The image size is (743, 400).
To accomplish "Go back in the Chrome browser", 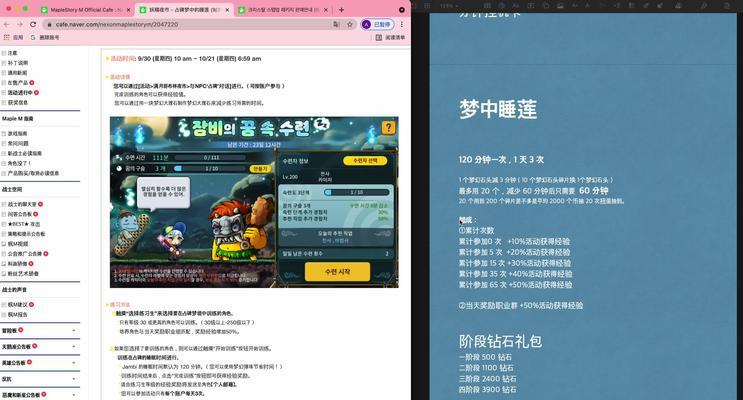I will pos(7,24).
